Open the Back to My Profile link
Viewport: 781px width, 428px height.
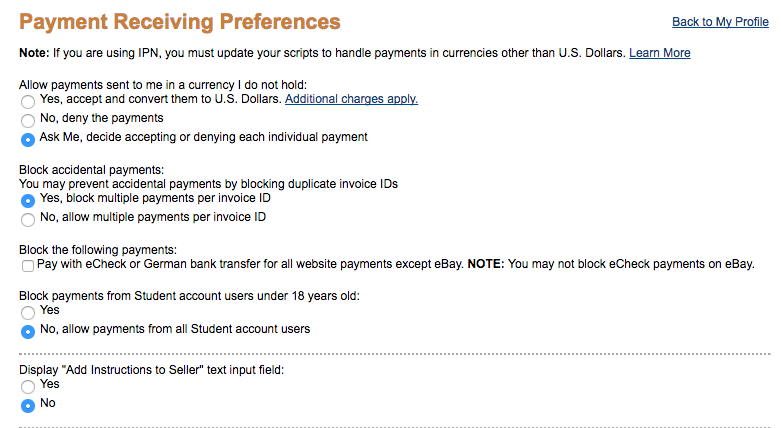click(x=720, y=22)
